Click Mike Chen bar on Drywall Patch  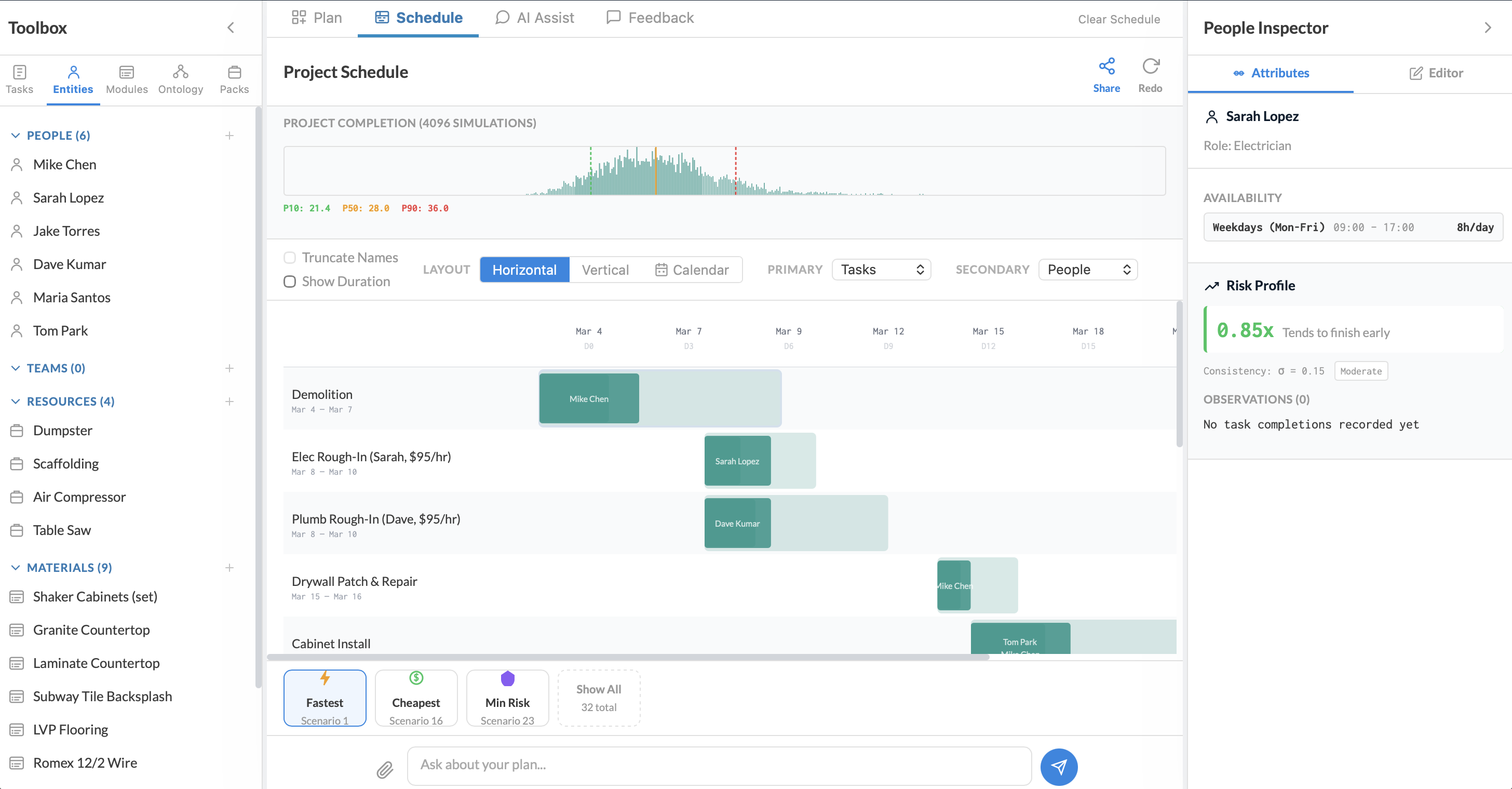coord(954,585)
